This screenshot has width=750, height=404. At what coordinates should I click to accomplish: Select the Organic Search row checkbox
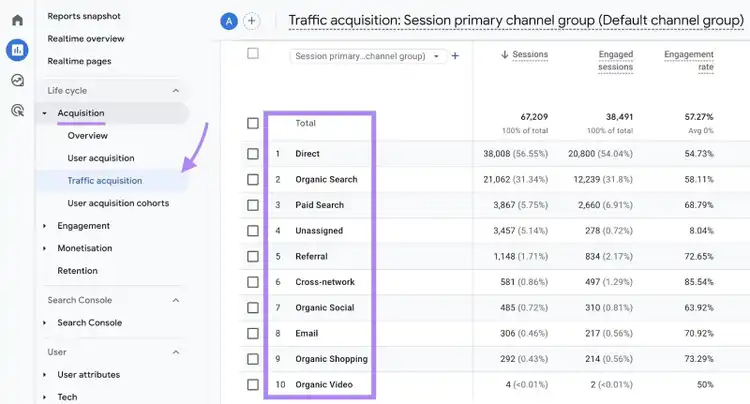(253, 179)
